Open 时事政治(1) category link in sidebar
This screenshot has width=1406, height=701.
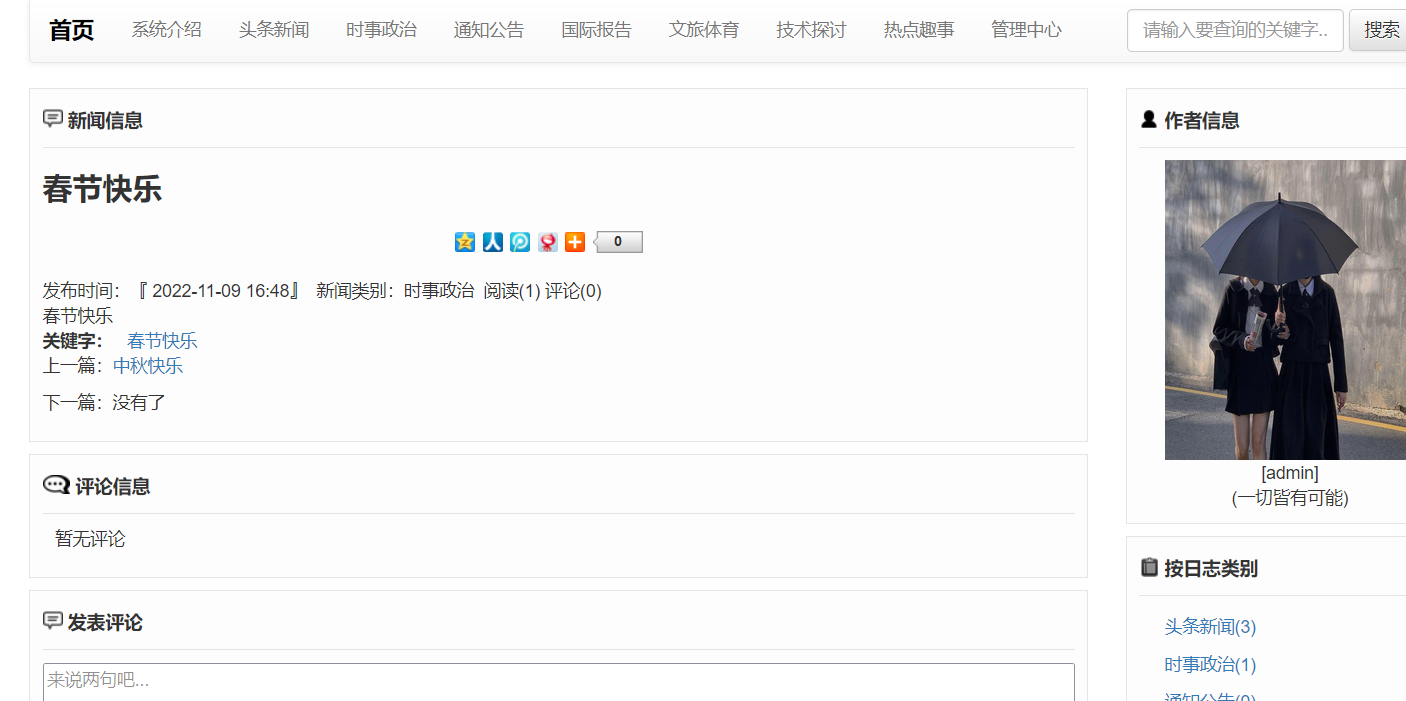[1210, 665]
